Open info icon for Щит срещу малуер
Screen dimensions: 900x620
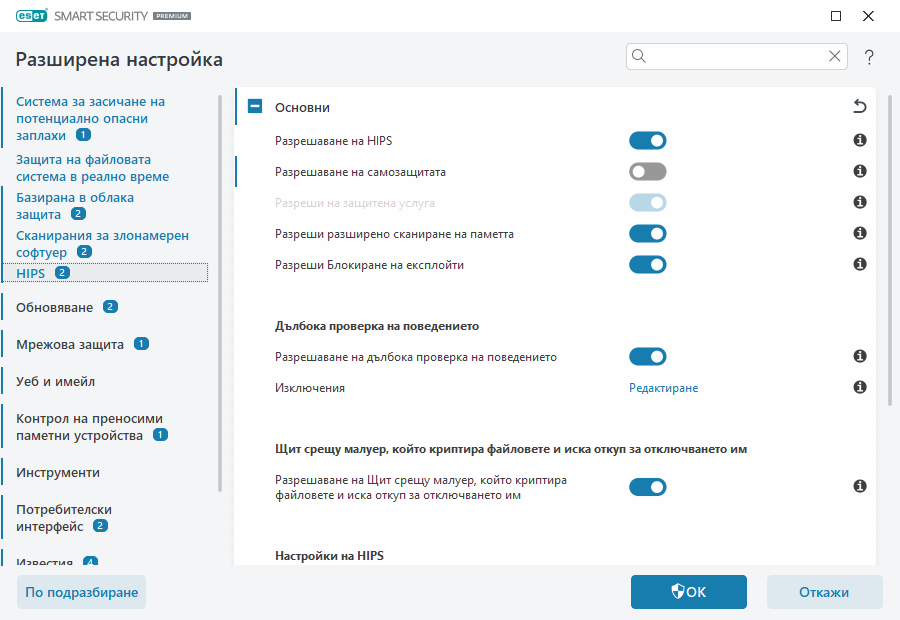859,487
